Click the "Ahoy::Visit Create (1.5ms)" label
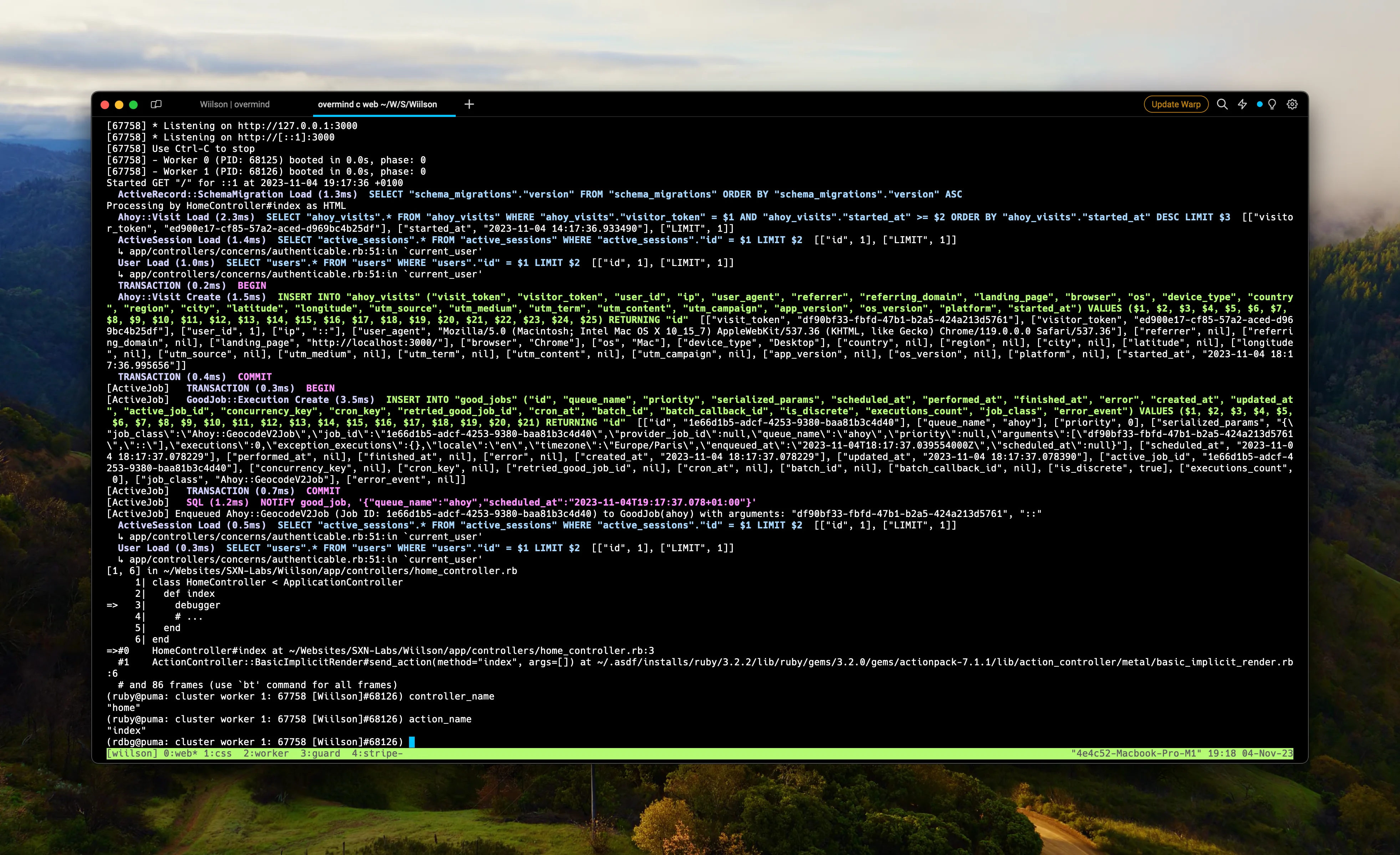1400x855 pixels. 192,297
